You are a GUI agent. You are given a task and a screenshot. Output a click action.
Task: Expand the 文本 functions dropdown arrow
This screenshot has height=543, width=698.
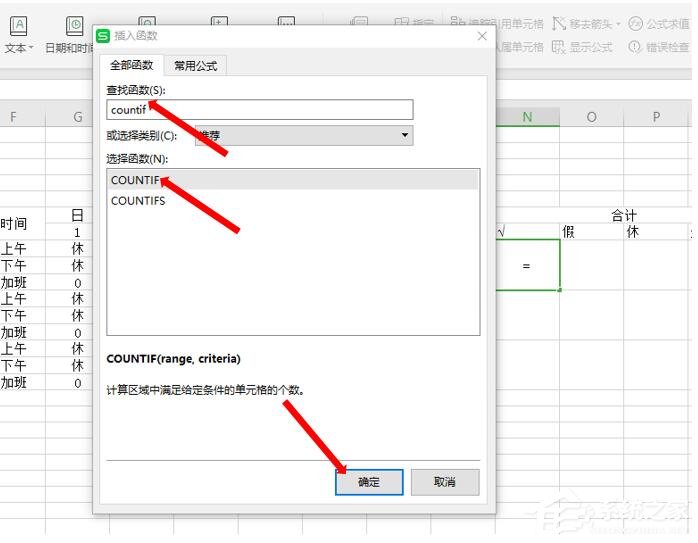point(31,48)
